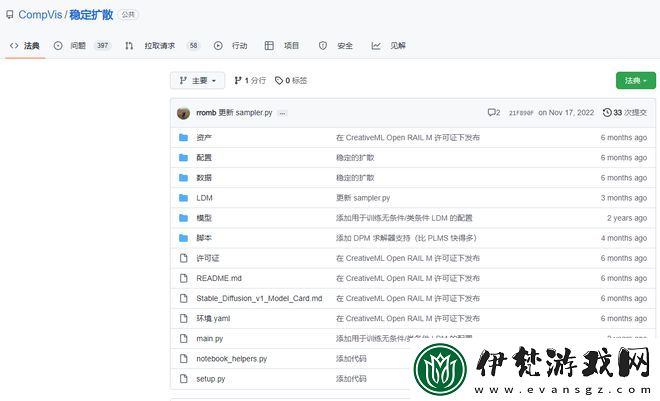Open LDM row's 更新 sampler.py commit message
The height and width of the screenshot is (401, 660).
(x=363, y=198)
